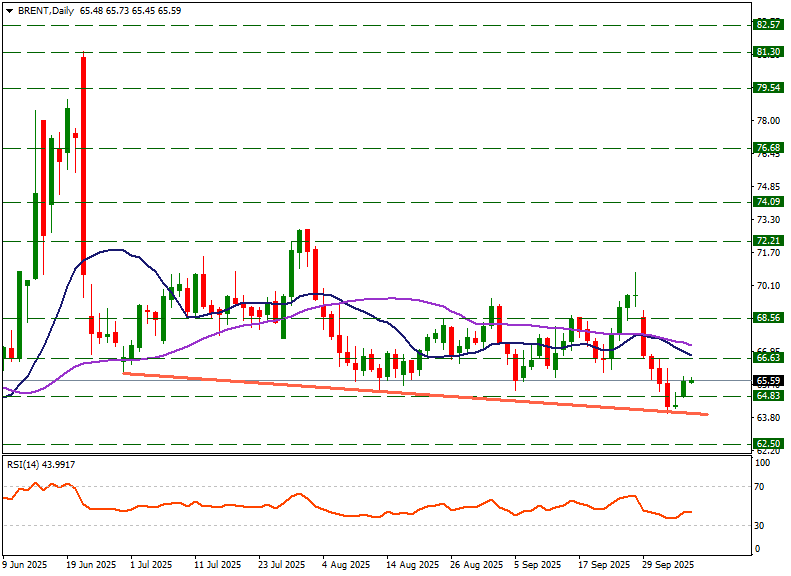This screenshot has width=791, height=576.
Task: Click the 19 Jun 2025 date label
Action: [x=90, y=565]
